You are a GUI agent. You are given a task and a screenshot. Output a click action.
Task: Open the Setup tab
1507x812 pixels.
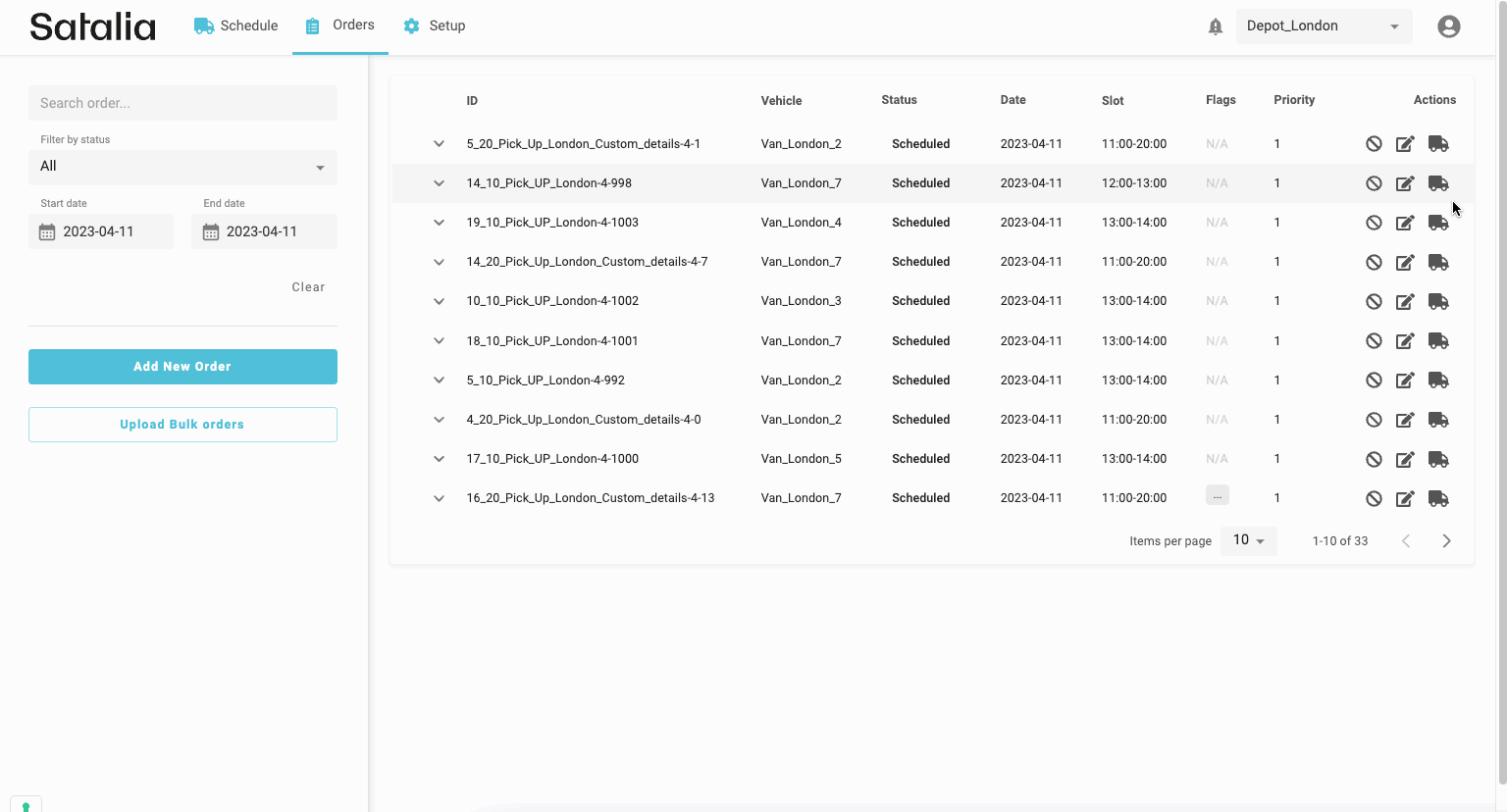click(435, 26)
